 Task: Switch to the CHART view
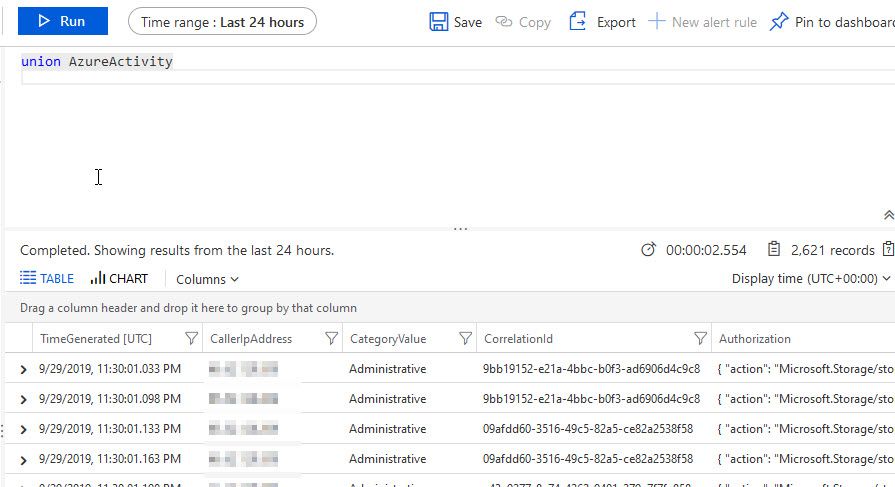[119, 279]
